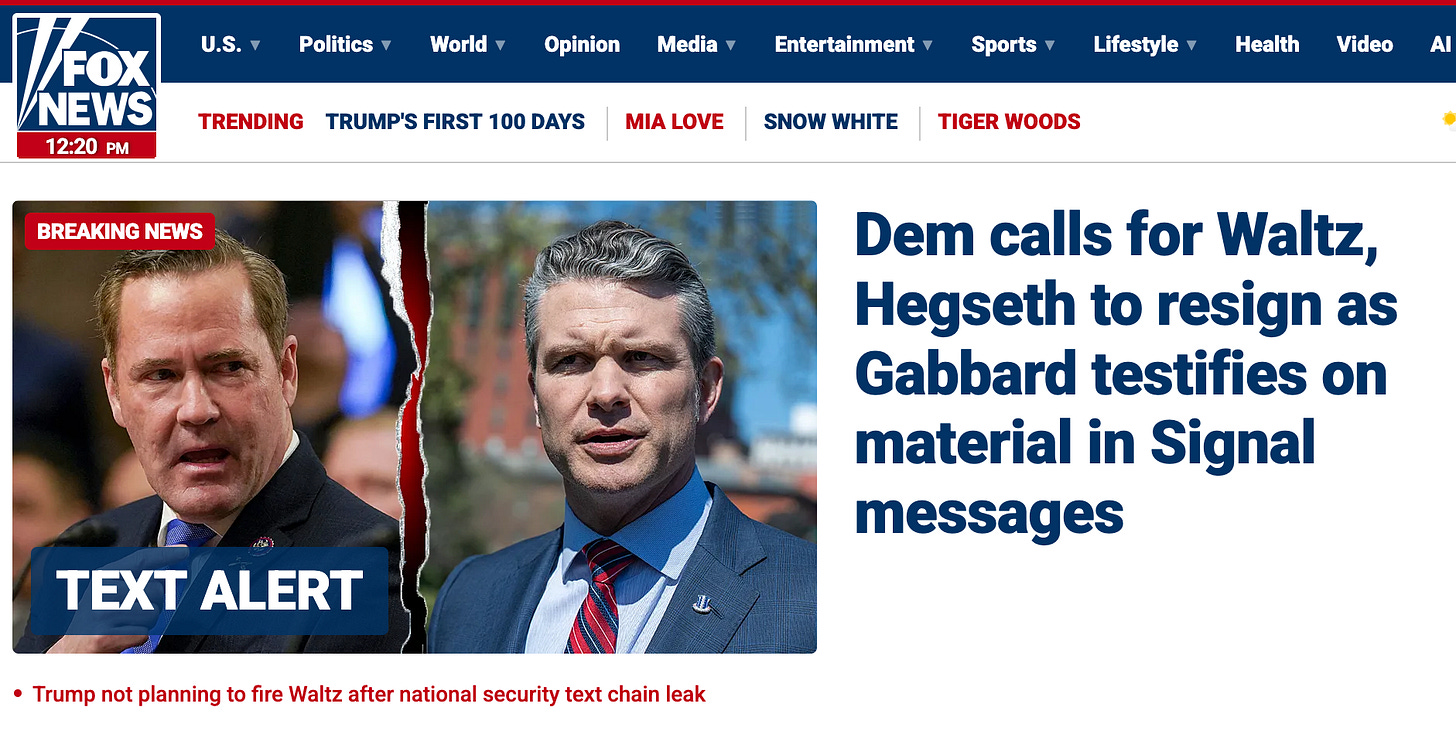
Task: Open the Tiger Woods trending topic
Action: [1009, 122]
